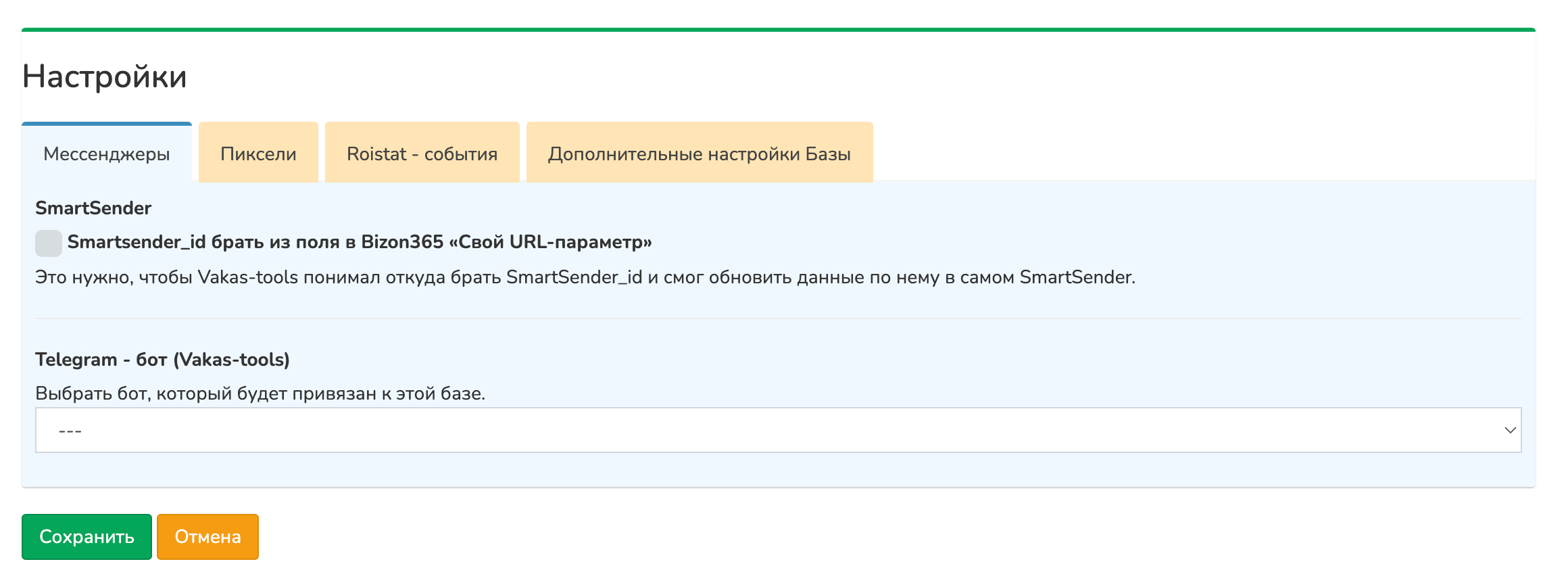The image size is (1568, 568).
Task: Click the blue indicator above Мессенджеры tab
Action: click(x=107, y=124)
